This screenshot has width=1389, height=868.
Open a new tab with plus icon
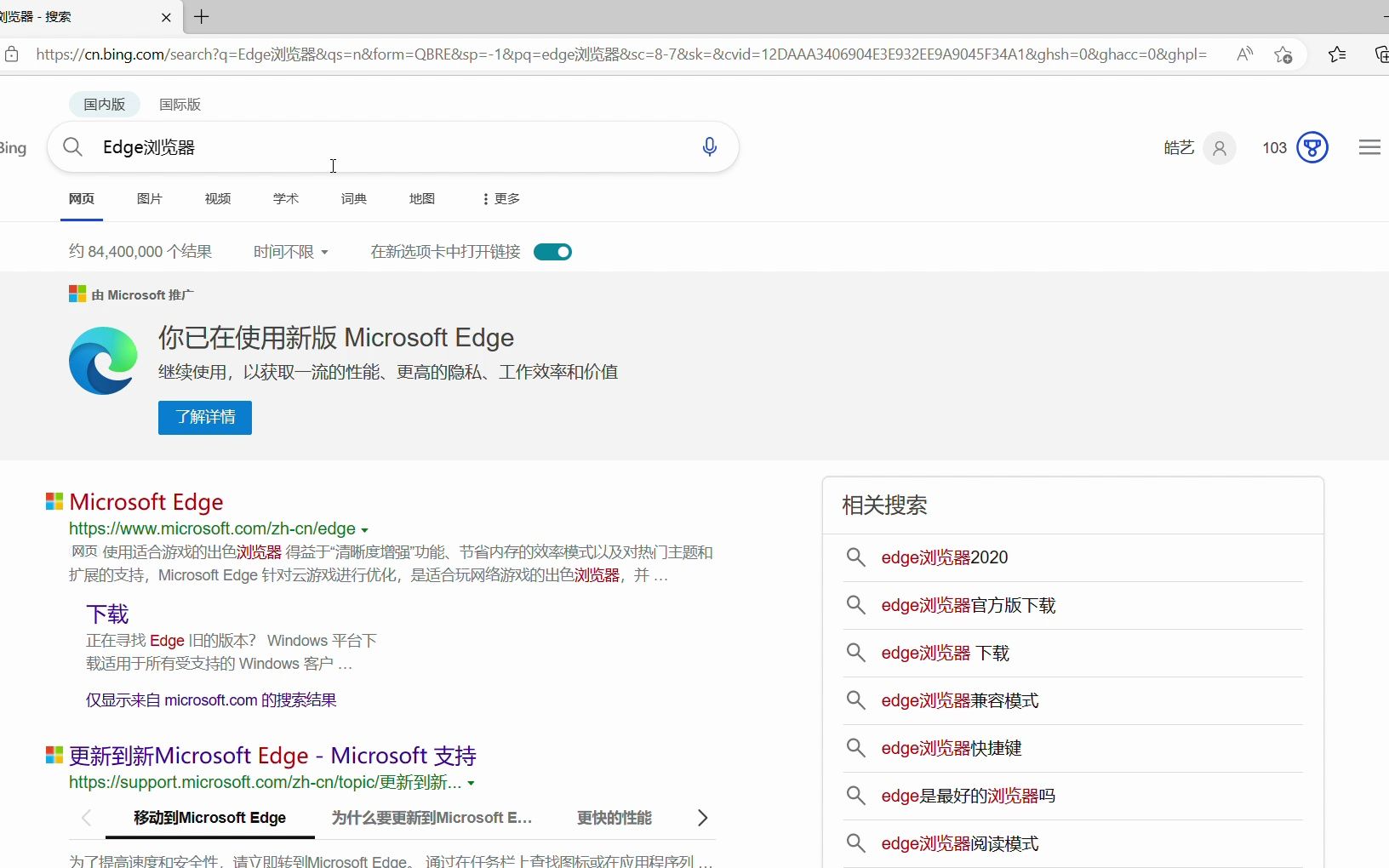202,16
